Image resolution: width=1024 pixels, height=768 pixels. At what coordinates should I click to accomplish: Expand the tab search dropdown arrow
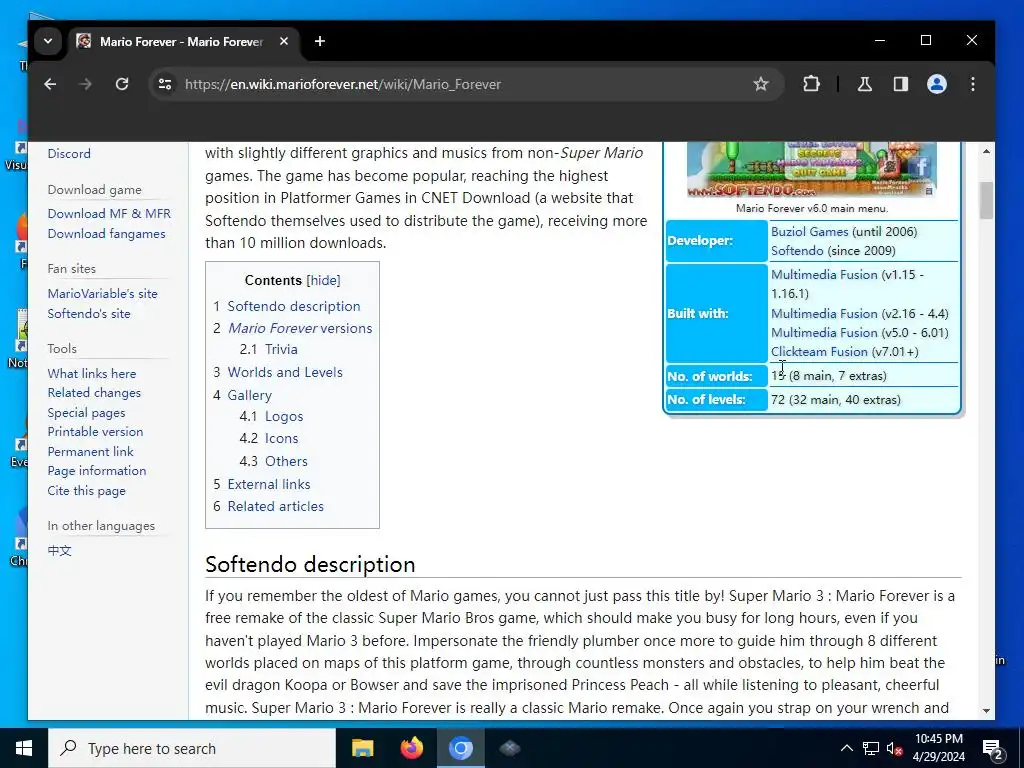(48, 41)
